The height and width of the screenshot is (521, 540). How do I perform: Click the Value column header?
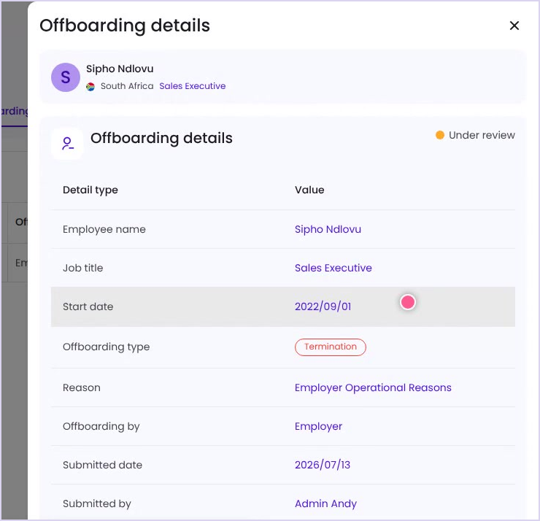[309, 190]
